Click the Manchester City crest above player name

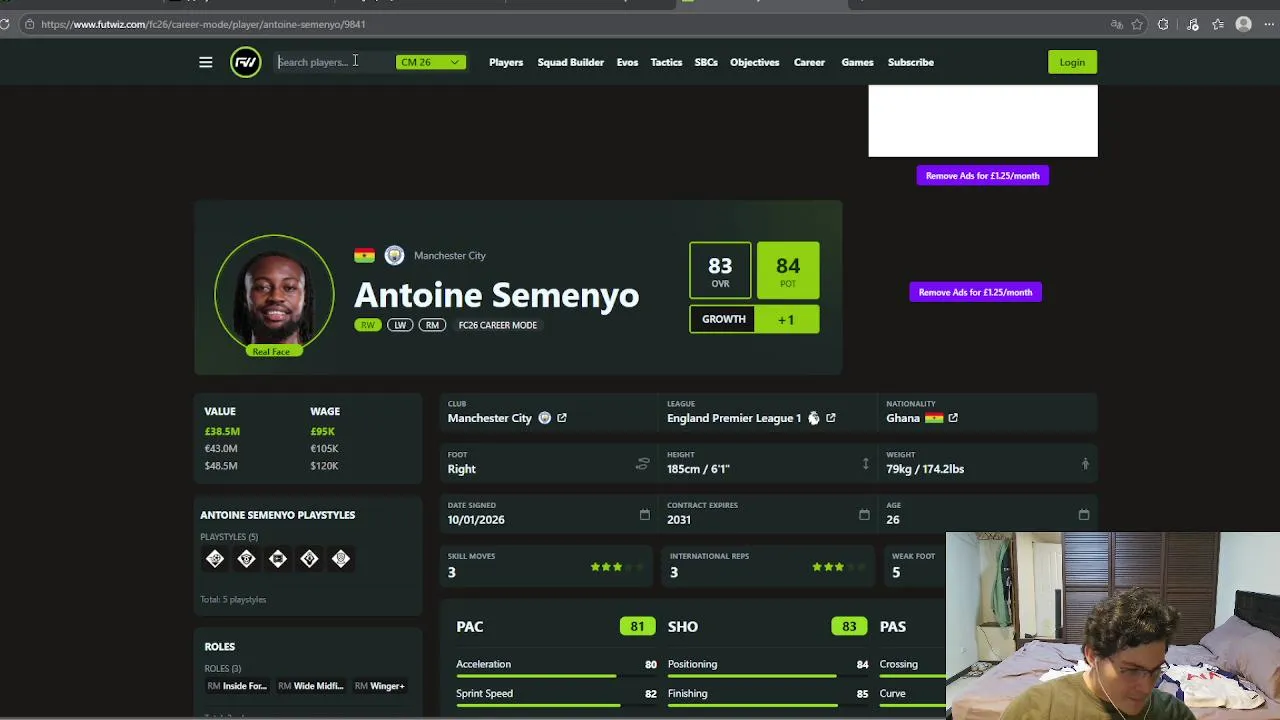tap(394, 255)
